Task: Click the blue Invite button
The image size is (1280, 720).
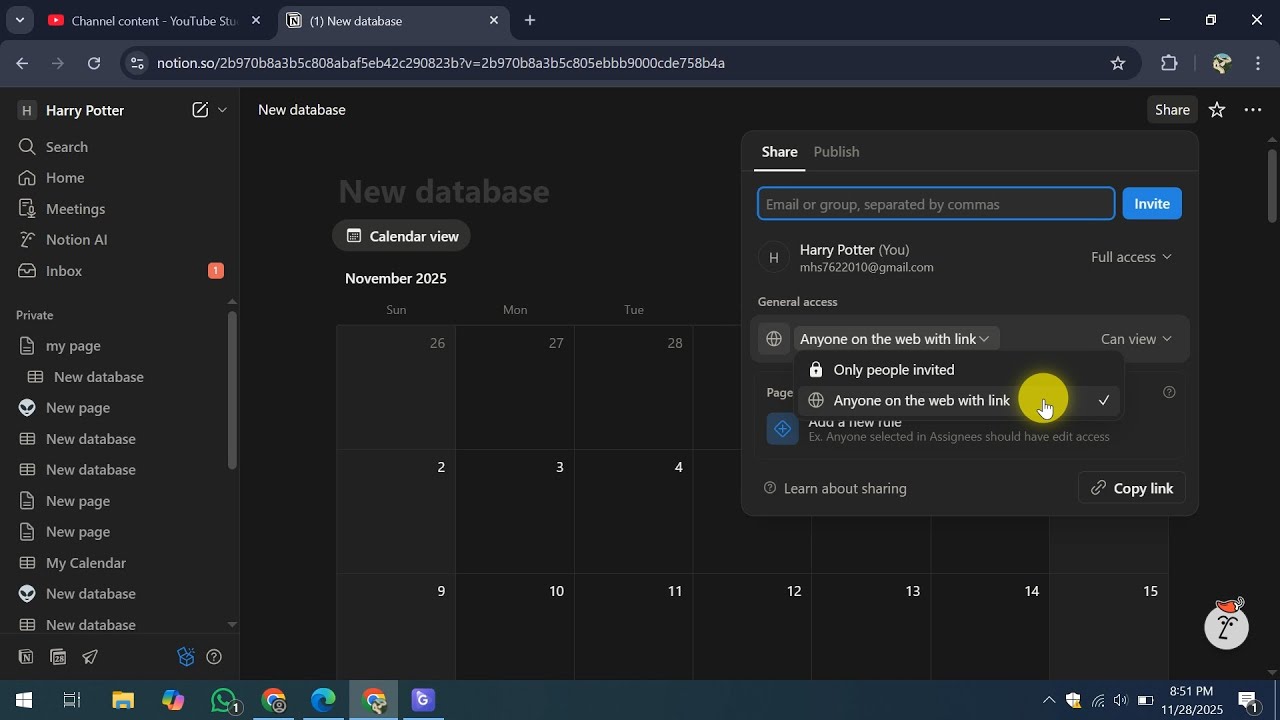Action: (x=1151, y=204)
